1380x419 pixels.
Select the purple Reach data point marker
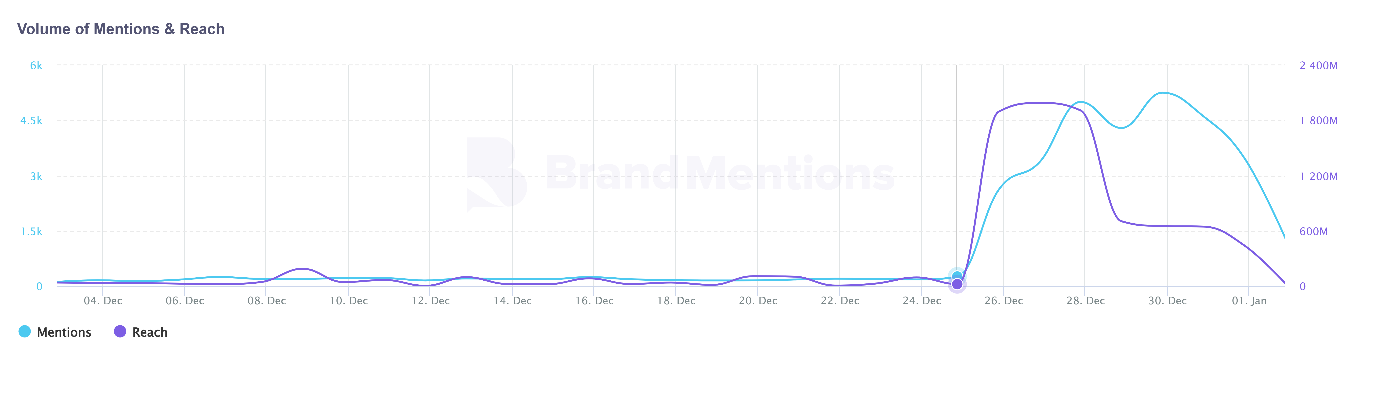957,285
